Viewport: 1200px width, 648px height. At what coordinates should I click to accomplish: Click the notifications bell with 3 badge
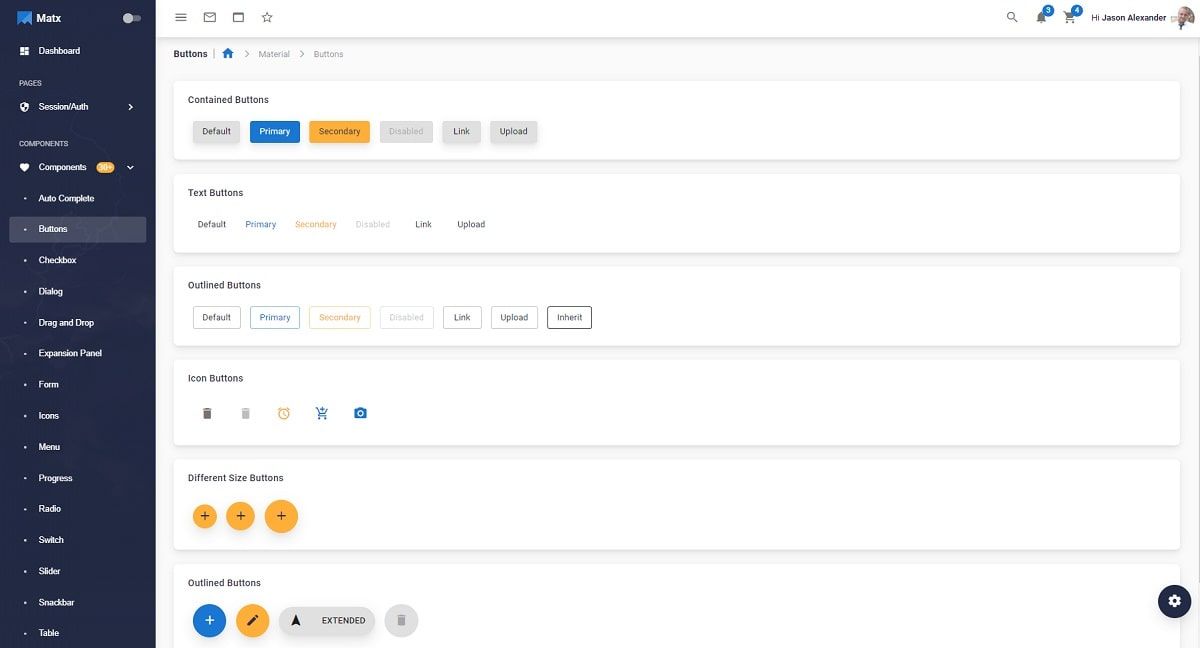(1039, 17)
